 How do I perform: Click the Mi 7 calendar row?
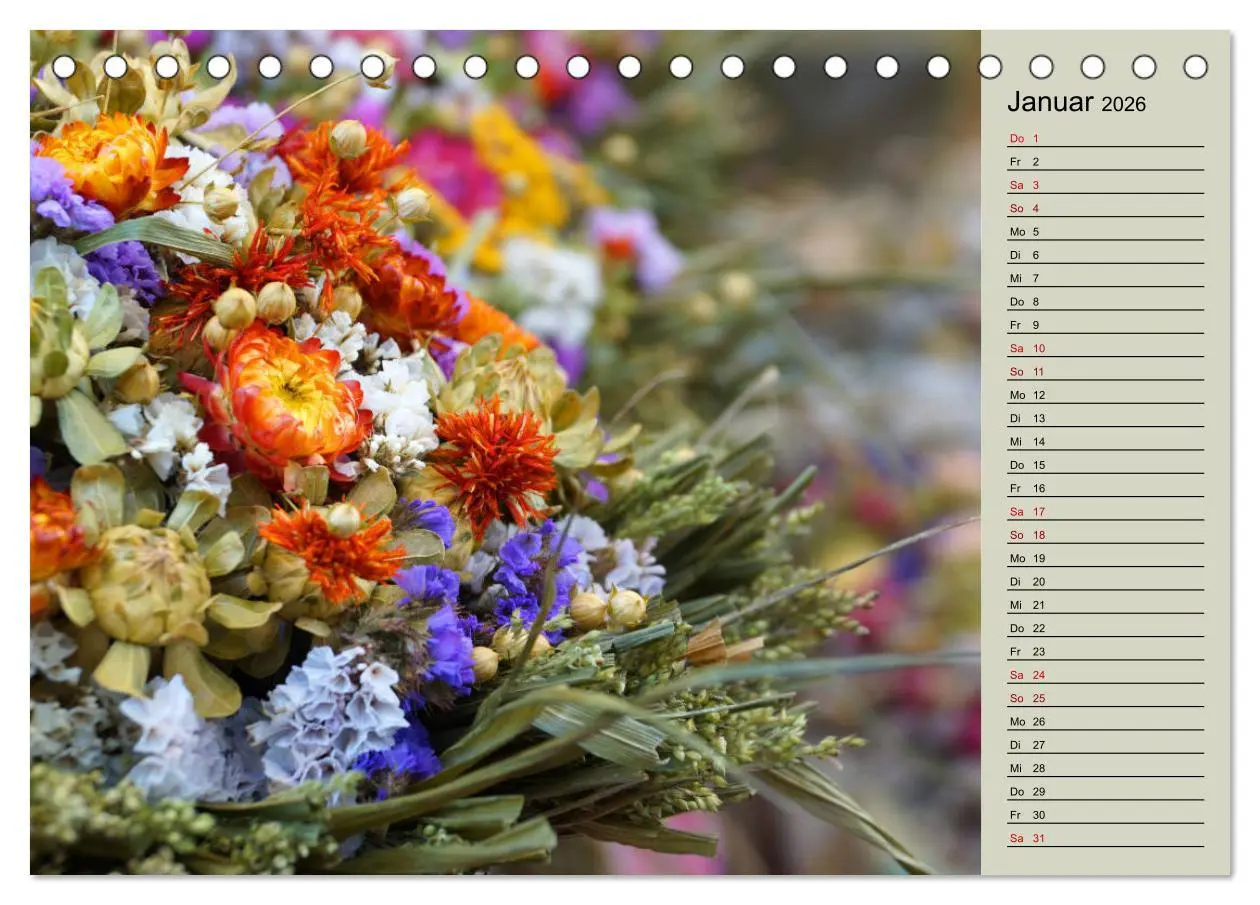1105,278
